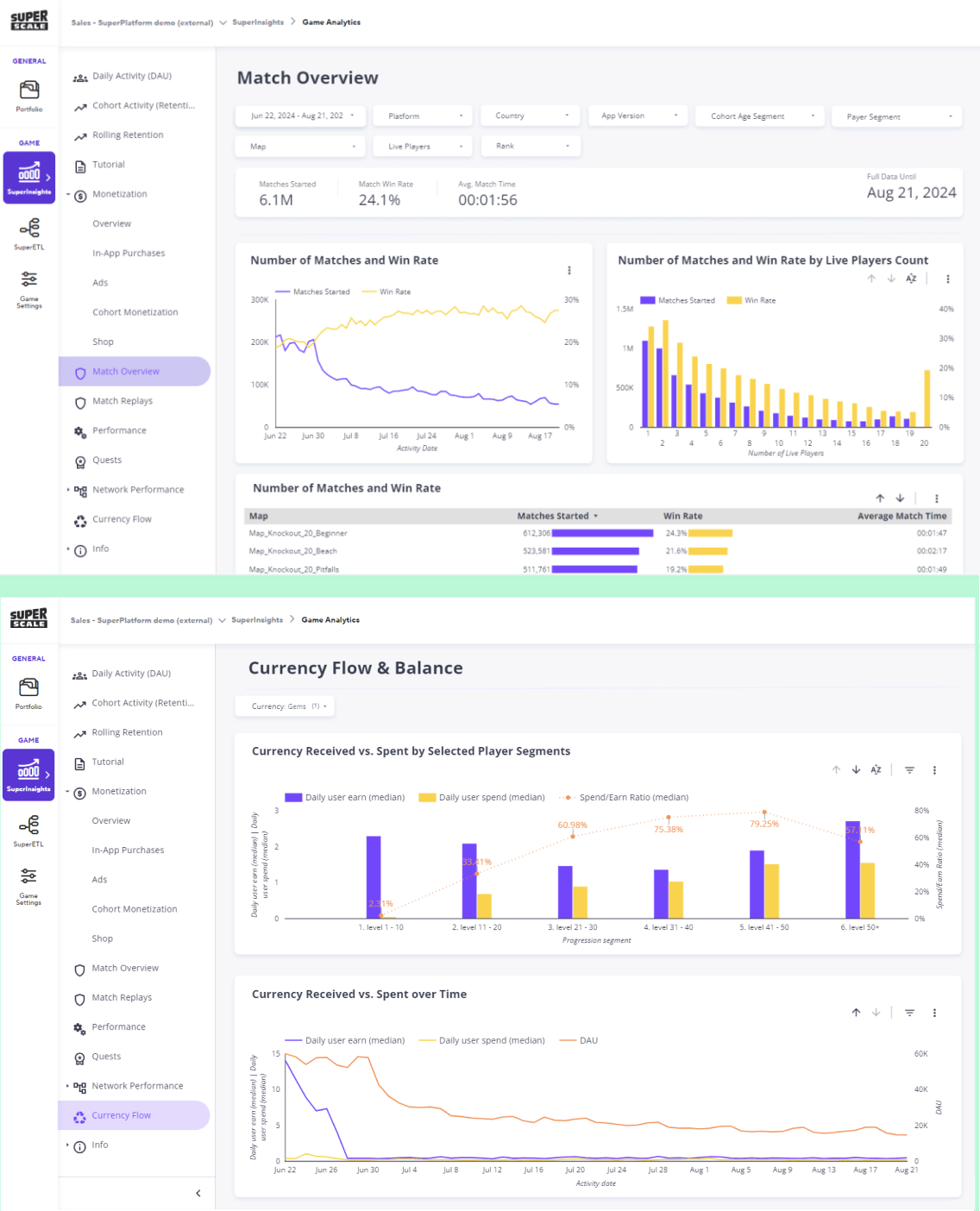Expand Network Performance on Match Overview page

tap(68, 490)
